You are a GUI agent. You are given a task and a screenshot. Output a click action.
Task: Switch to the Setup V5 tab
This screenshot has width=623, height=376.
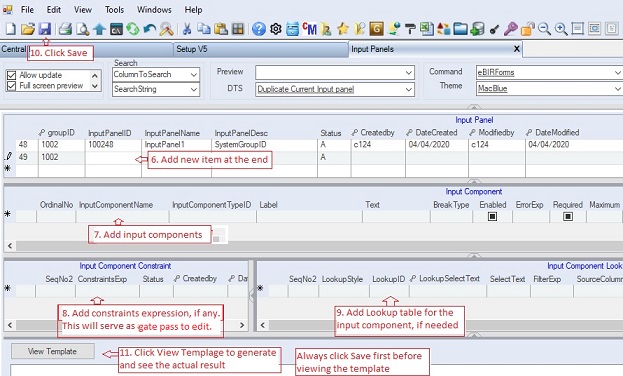click(261, 49)
